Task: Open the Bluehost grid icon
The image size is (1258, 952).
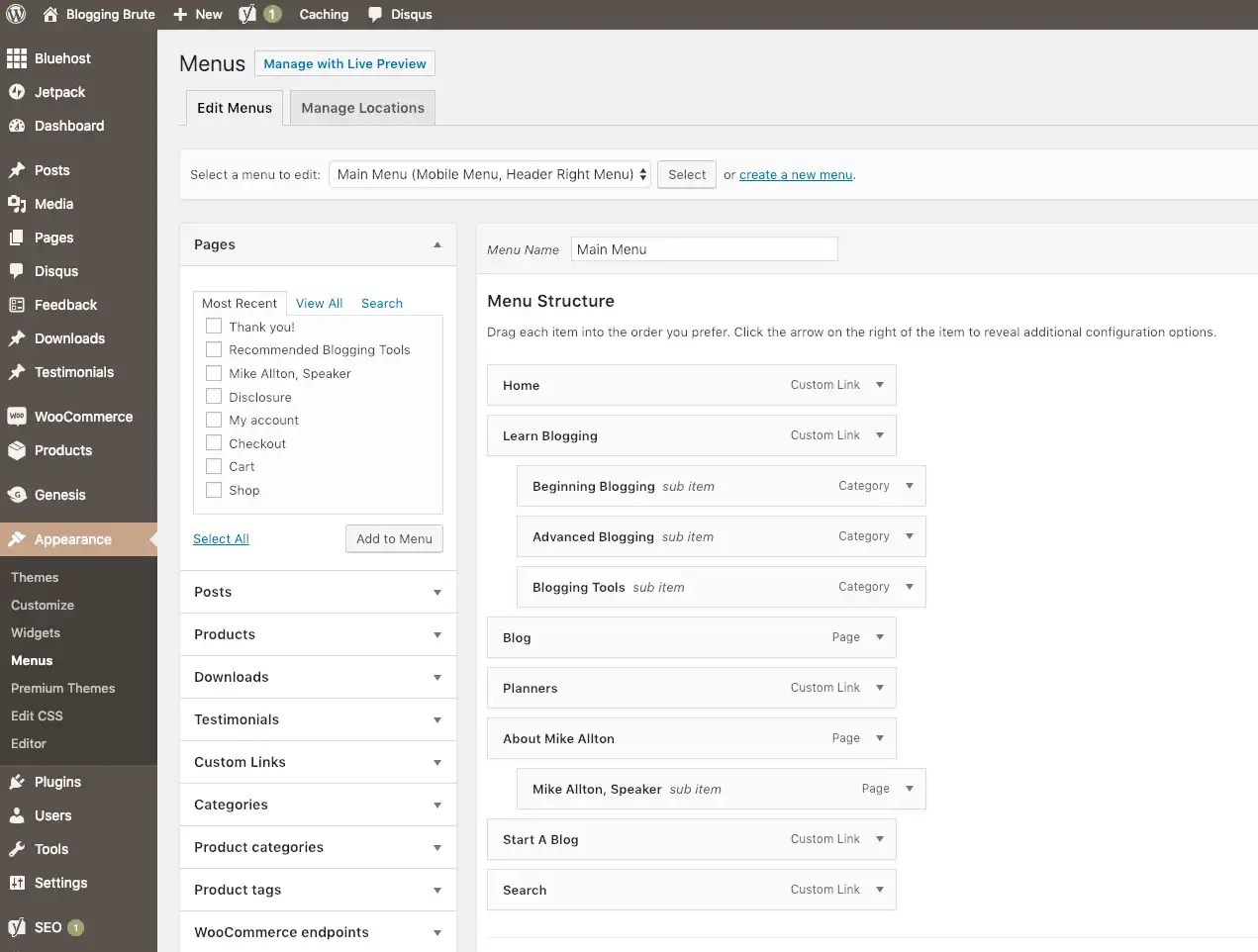Action: [17, 58]
